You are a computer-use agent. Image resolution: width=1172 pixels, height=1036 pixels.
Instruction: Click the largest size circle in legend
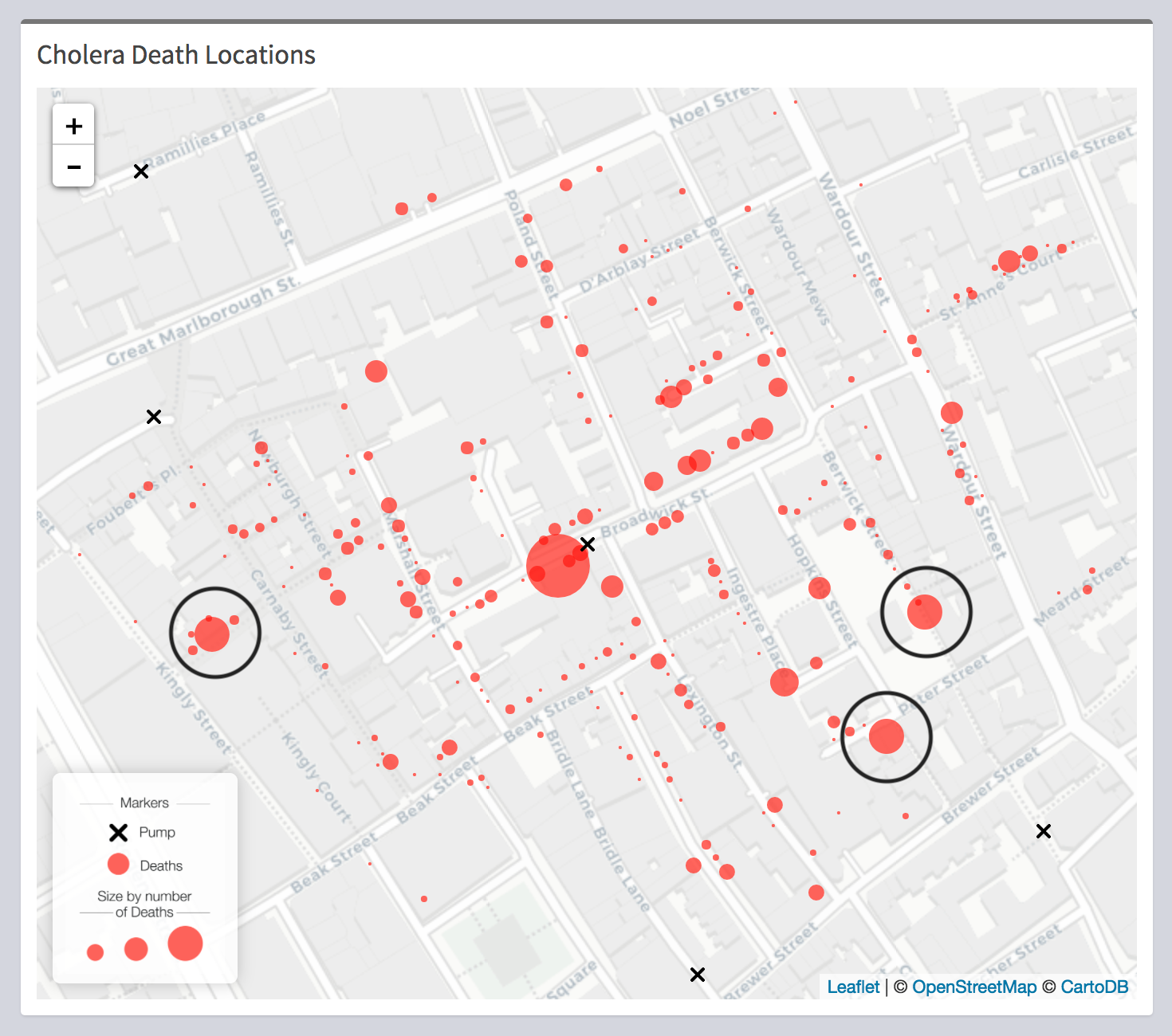[185, 944]
